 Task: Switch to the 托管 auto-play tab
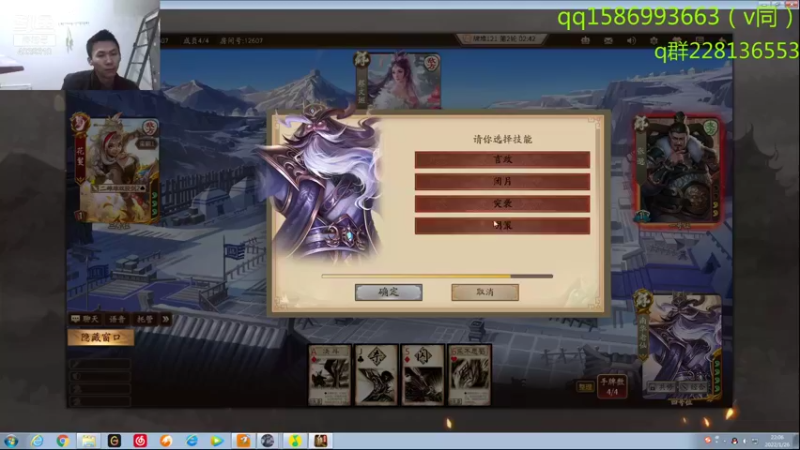pos(145,319)
